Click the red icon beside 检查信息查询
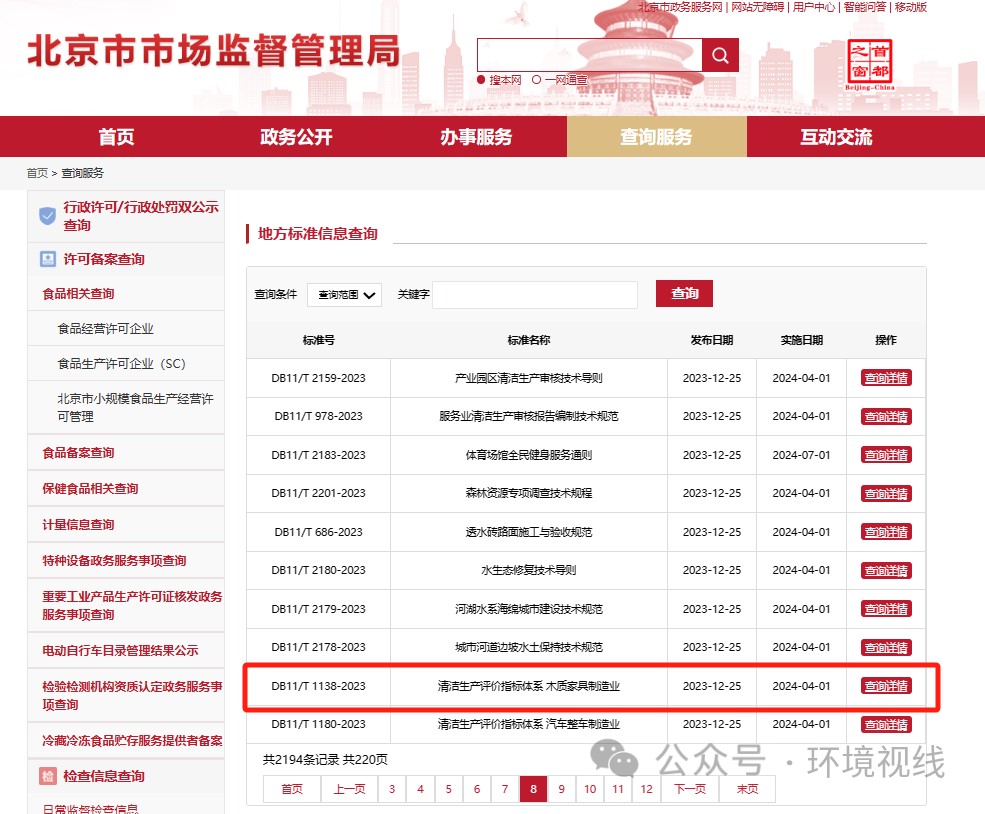The image size is (985, 814). (x=48, y=776)
